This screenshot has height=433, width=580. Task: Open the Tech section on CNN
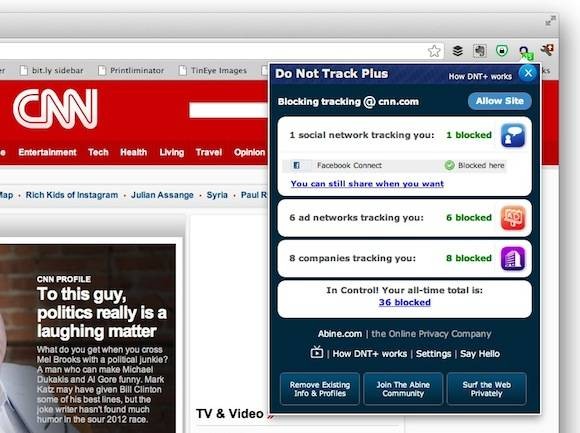98,152
